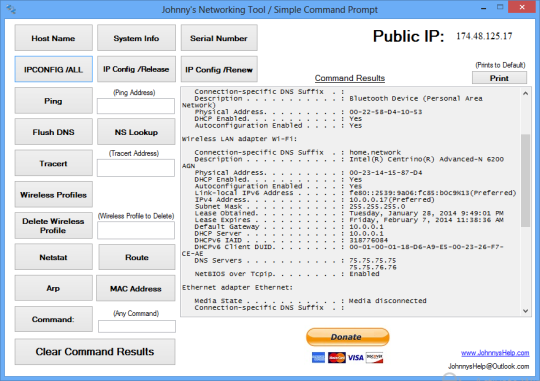This screenshot has width=540, height=381.
Task: Run NS Lookup
Action: coord(136,132)
